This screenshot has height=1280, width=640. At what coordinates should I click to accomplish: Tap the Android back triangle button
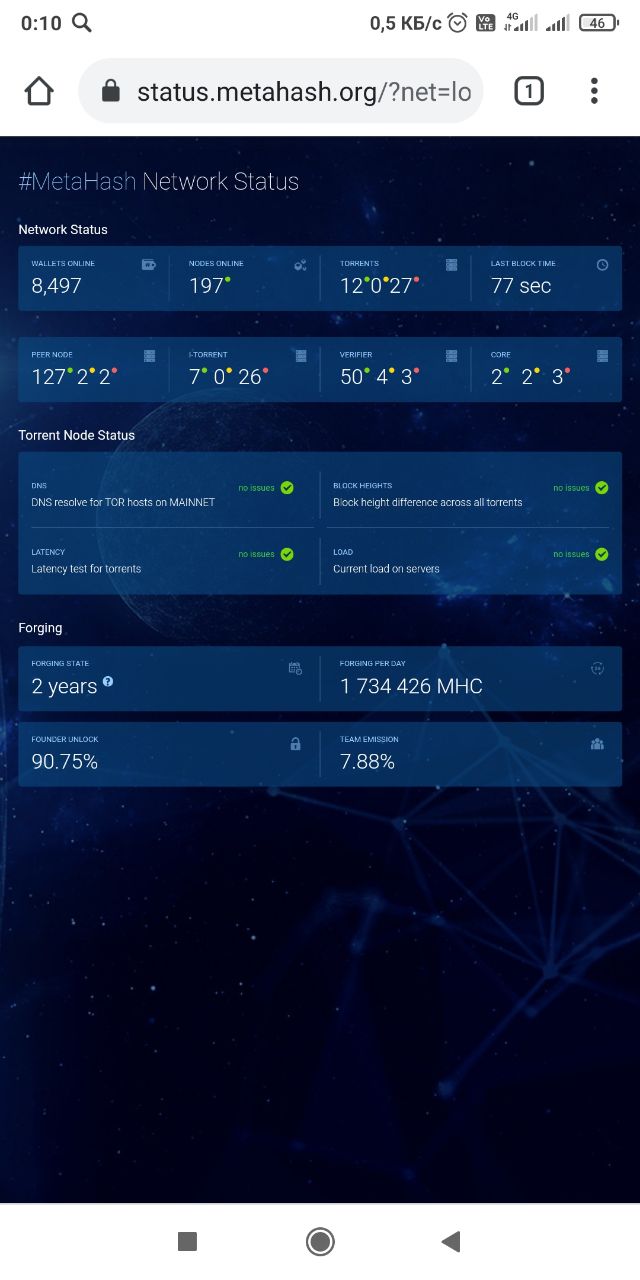pos(451,1241)
